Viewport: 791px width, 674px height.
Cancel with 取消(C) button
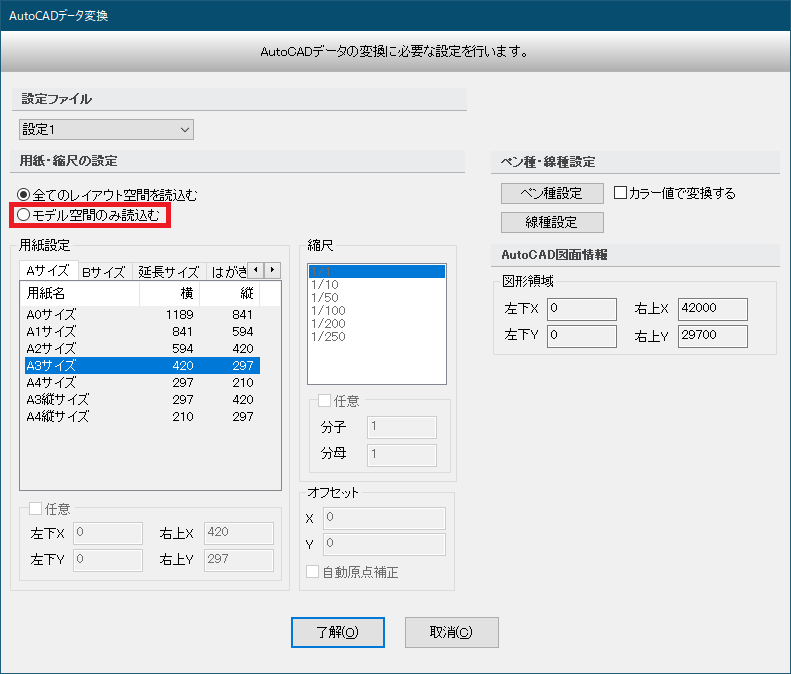click(451, 632)
